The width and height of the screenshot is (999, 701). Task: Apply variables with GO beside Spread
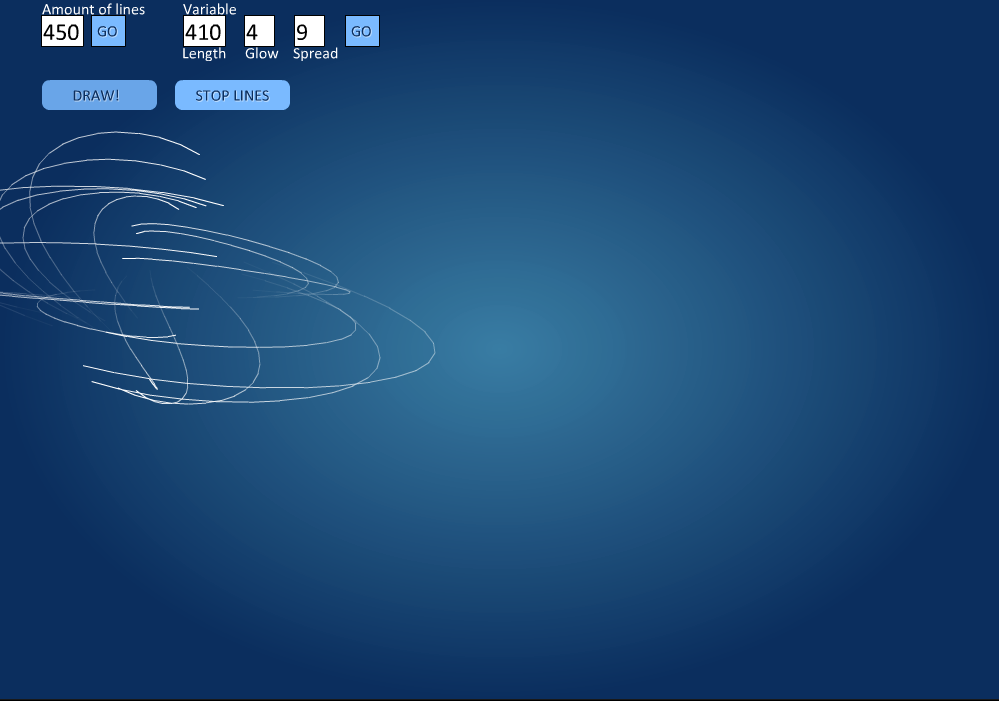[362, 31]
